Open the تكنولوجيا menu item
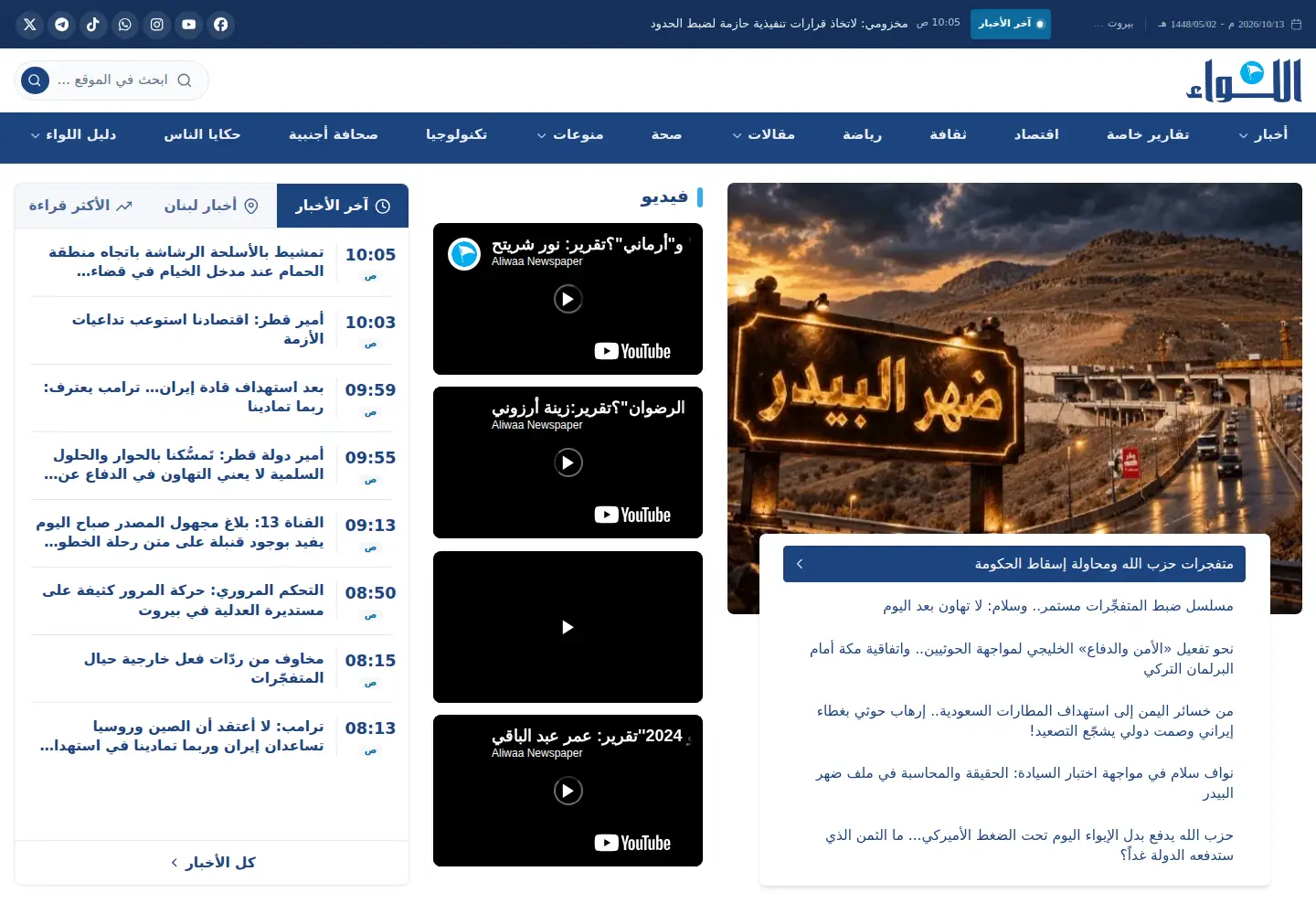Viewport: 1316px width, 914px height. click(456, 135)
